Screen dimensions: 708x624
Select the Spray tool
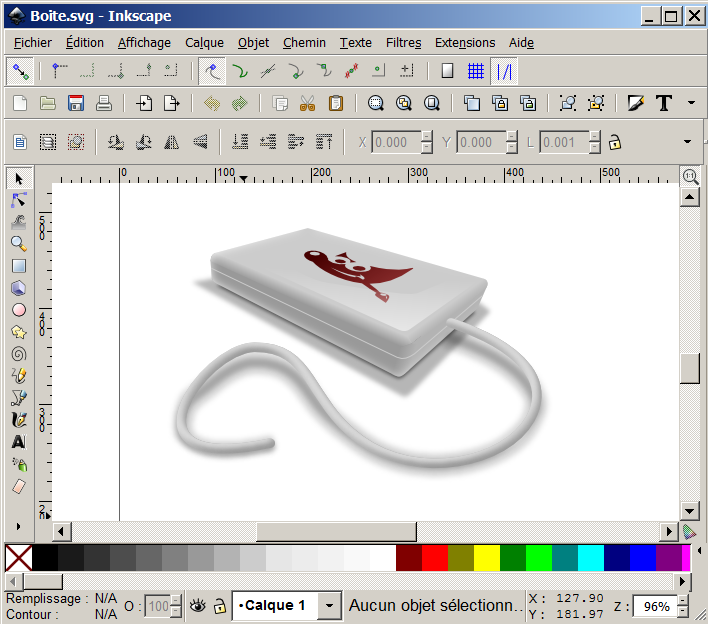(19, 464)
